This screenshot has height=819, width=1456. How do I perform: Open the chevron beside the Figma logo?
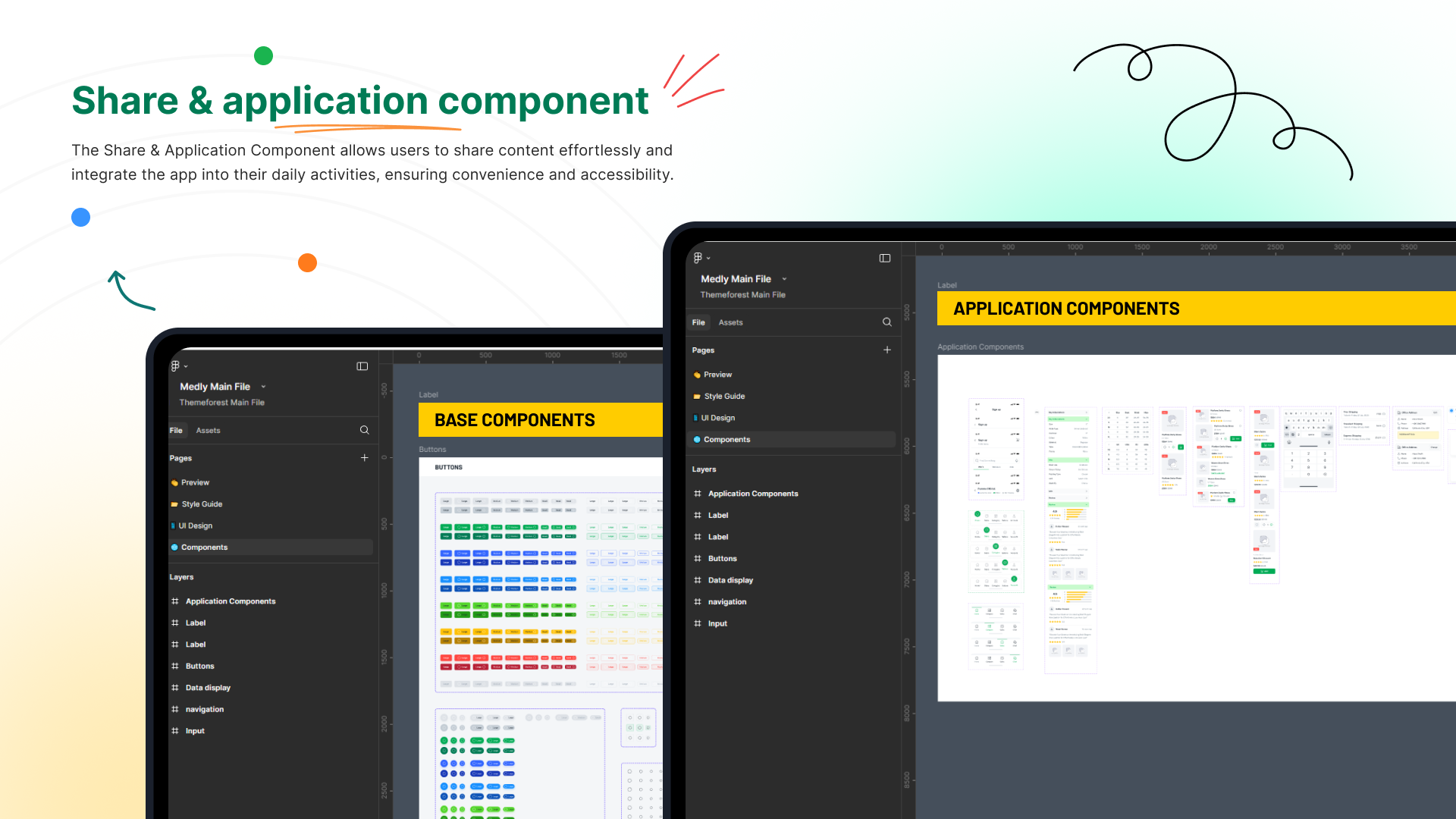187,366
